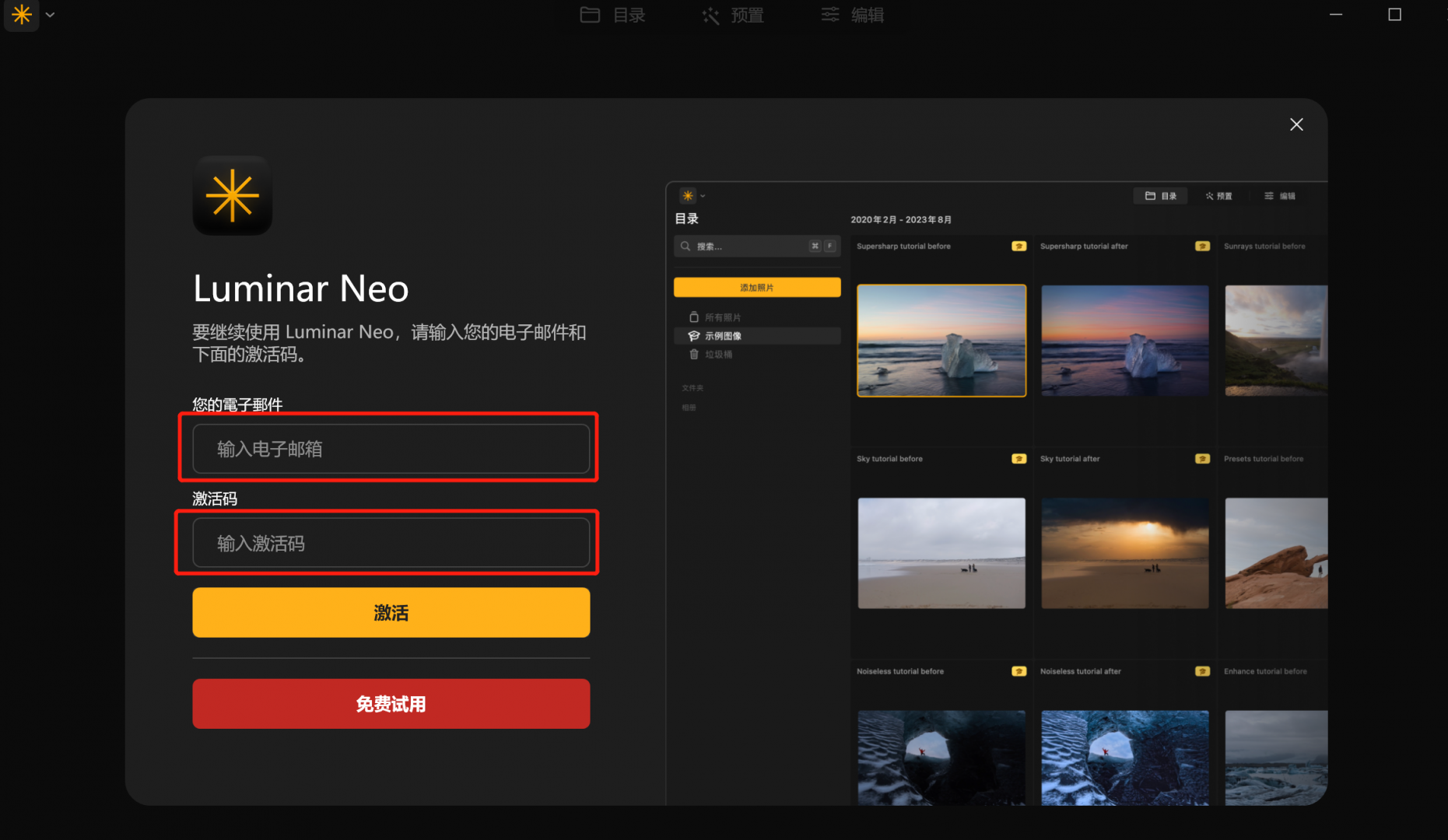This screenshot has width=1448, height=840.
Task: Click the magnifier icon in the preview search box
Action: click(x=685, y=246)
